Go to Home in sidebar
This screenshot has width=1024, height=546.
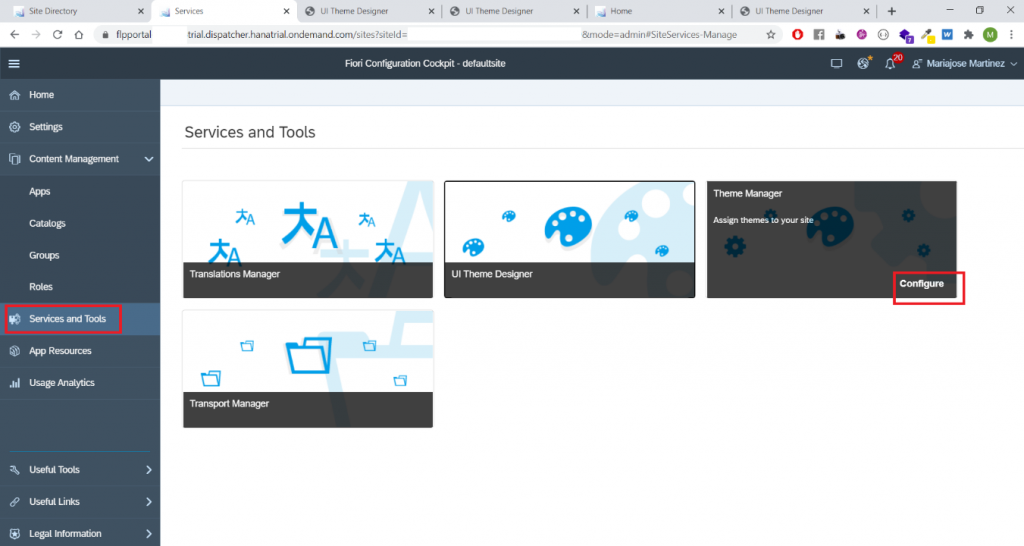[x=80, y=95]
